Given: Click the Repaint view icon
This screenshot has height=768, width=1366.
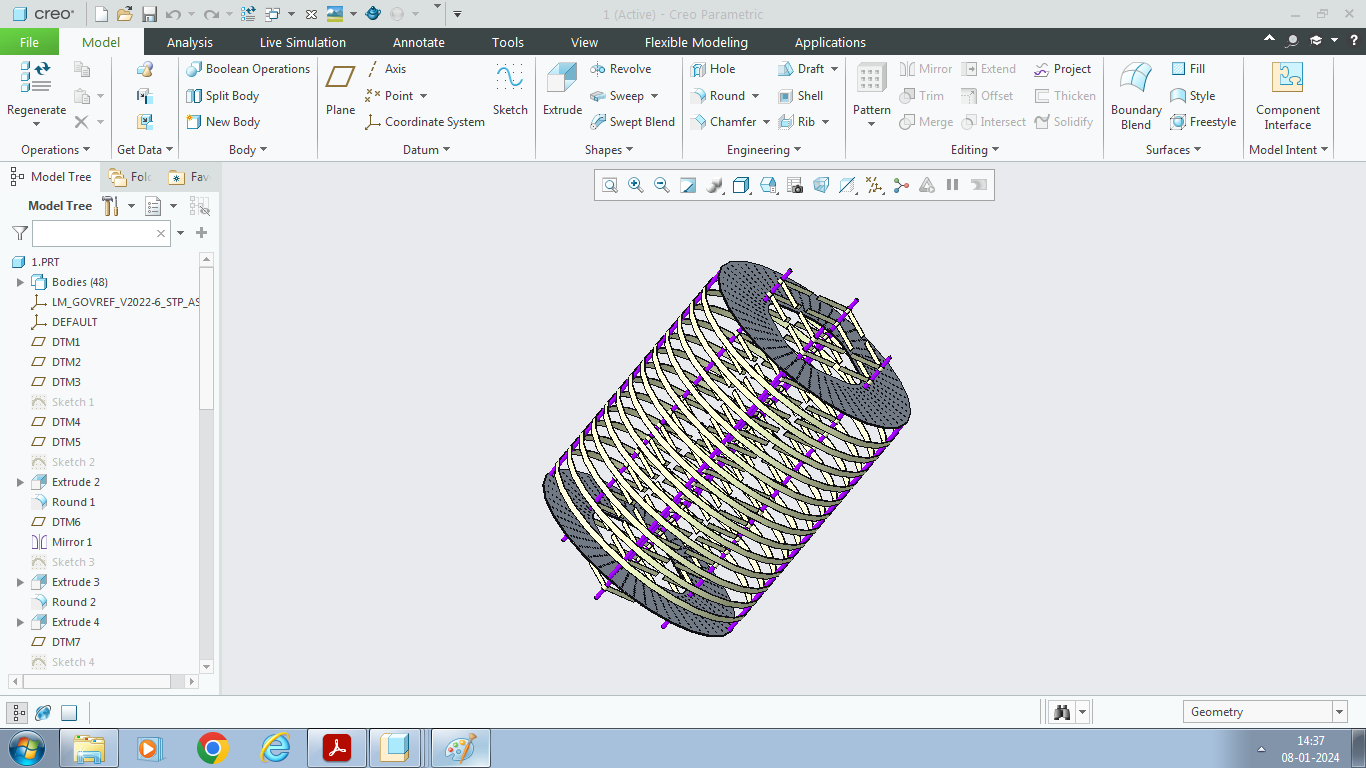Looking at the screenshot, I should point(687,185).
